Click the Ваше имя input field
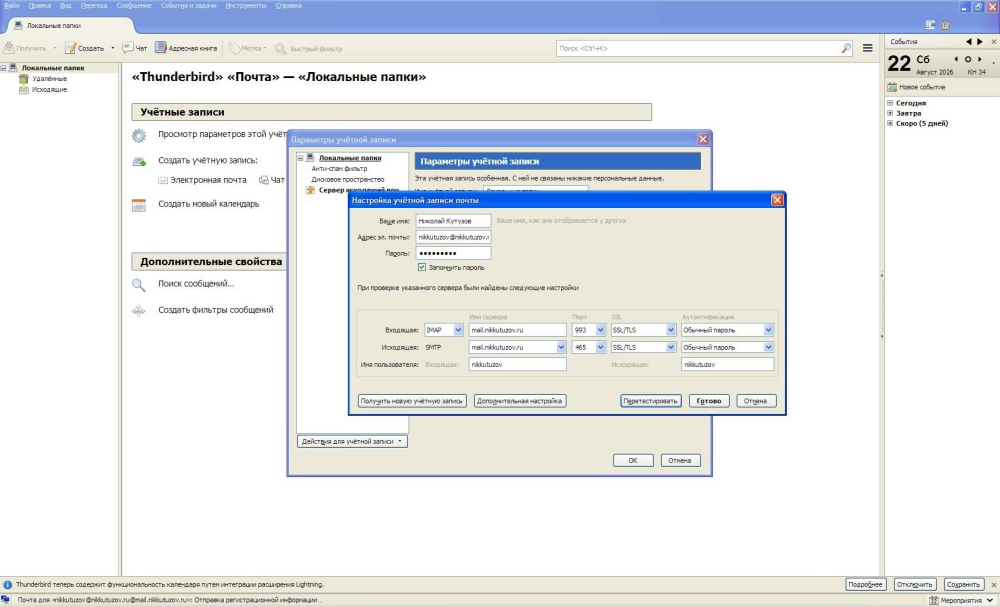This screenshot has width=1000, height=607. (x=453, y=221)
